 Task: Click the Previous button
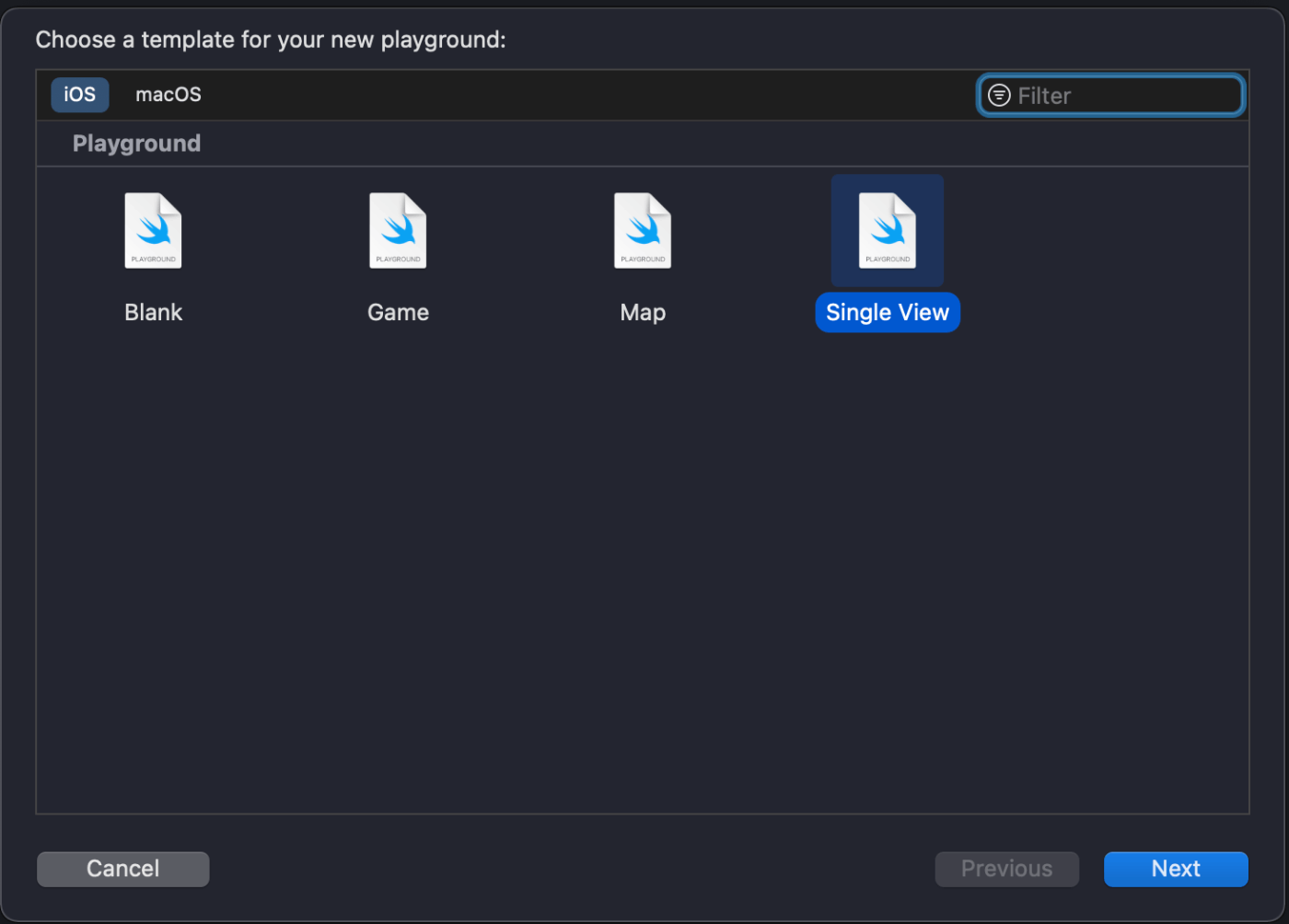click(x=1007, y=869)
